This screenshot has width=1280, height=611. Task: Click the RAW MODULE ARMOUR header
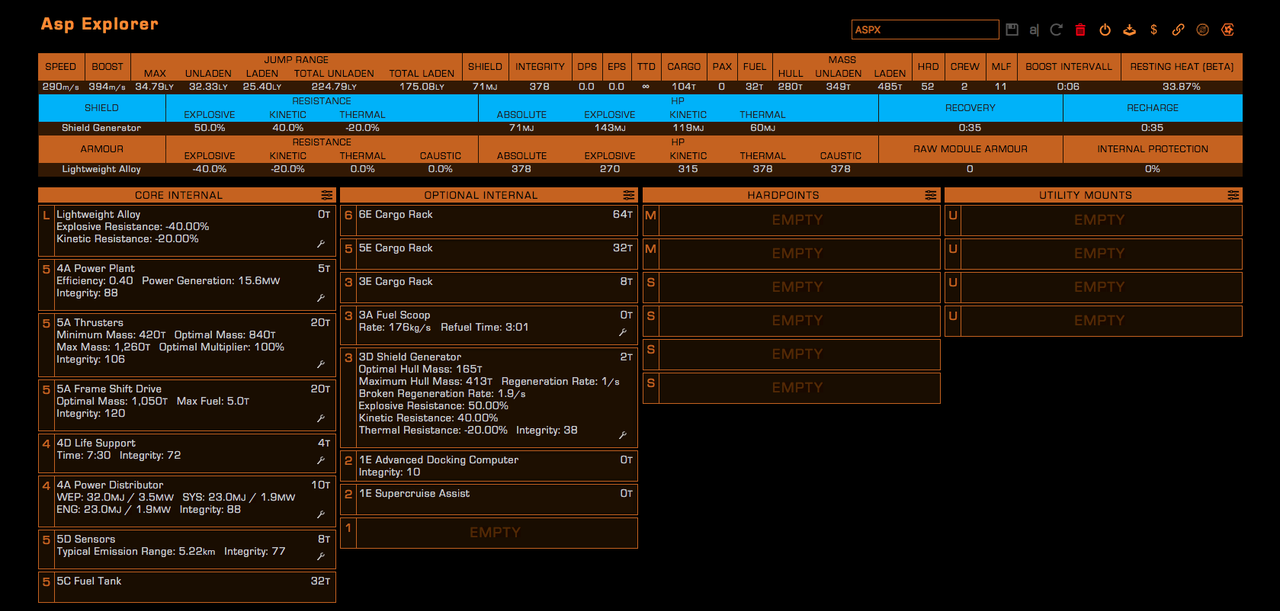tap(970, 149)
